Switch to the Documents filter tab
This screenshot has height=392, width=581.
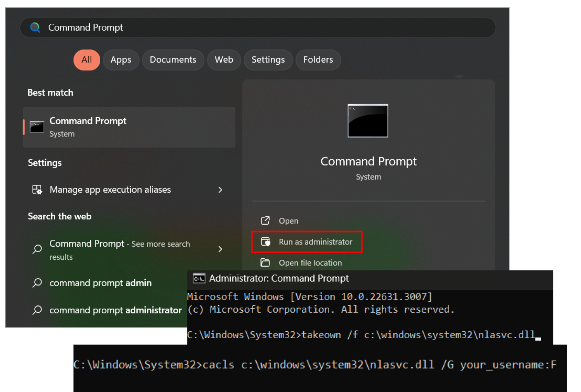[x=173, y=60]
